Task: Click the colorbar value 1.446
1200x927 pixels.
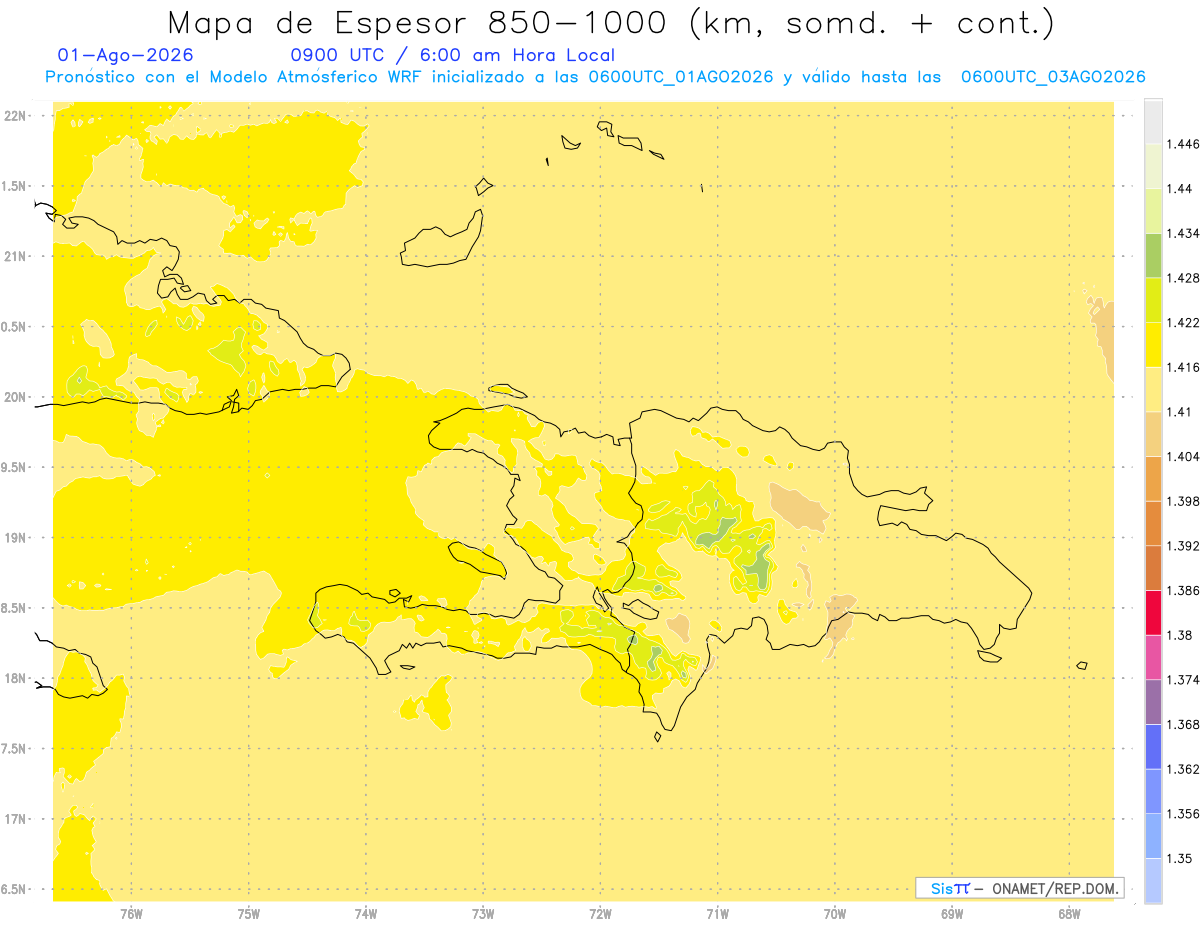Action: click(x=1183, y=144)
